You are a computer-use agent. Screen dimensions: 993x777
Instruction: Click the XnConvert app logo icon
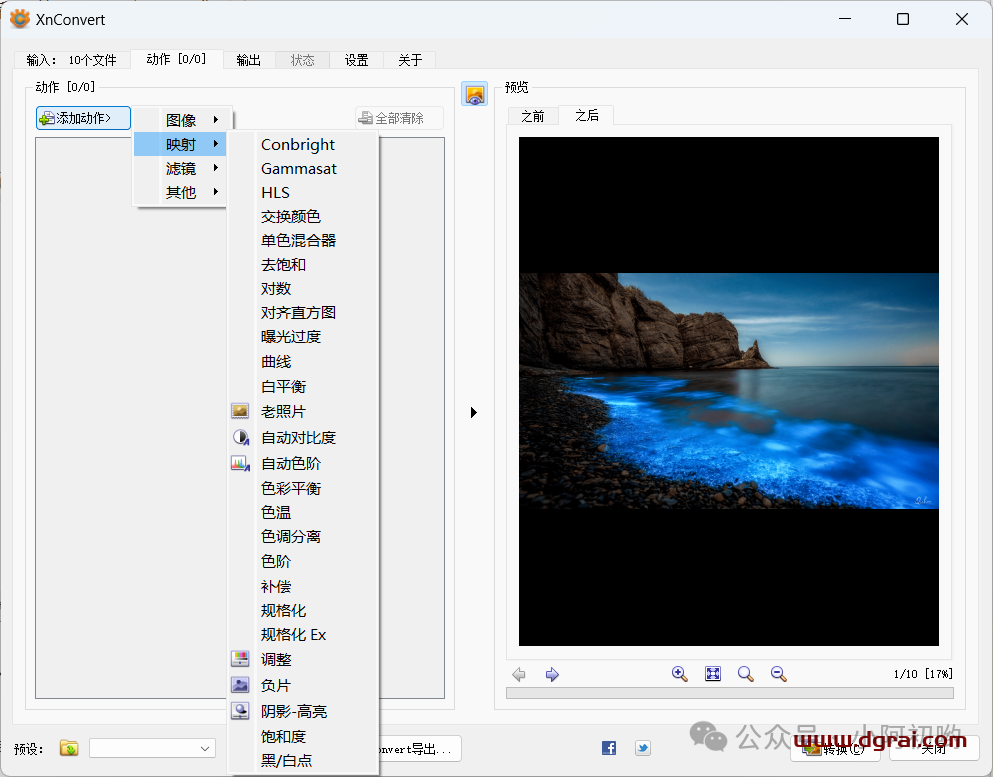click(x=20, y=19)
